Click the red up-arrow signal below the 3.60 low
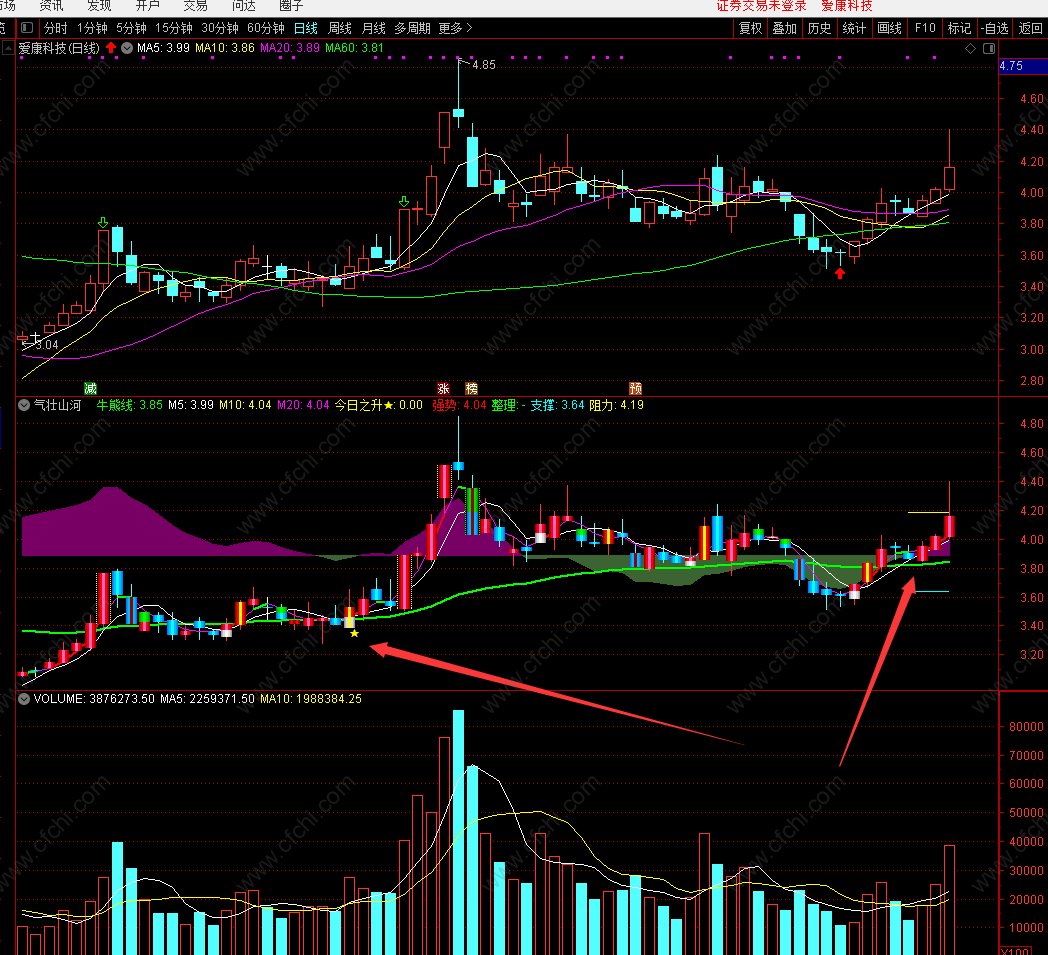This screenshot has width=1048, height=955. [840, 273]
